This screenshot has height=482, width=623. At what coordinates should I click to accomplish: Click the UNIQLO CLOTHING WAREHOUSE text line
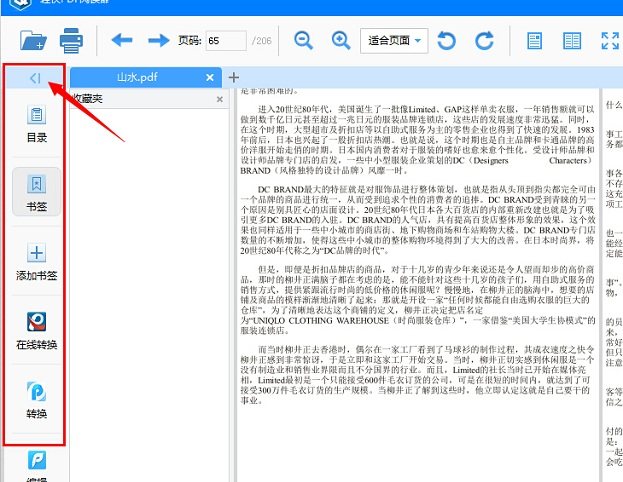[x=418, y=320]
